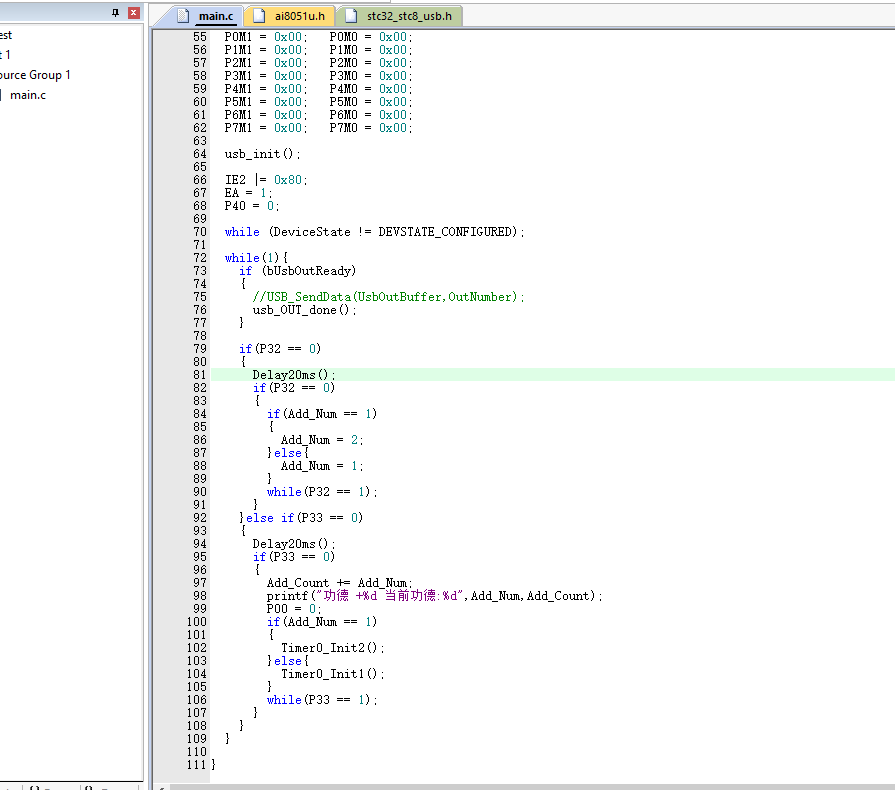This screenshot has width=895, height=790.
Task: Click line number 111 in the gutter
Action: click(x=197, y=765)
